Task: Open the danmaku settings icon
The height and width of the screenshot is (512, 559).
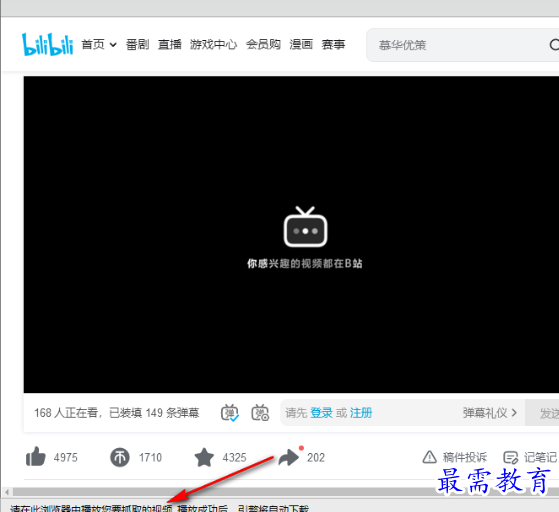Action: (x=260, y=413)
